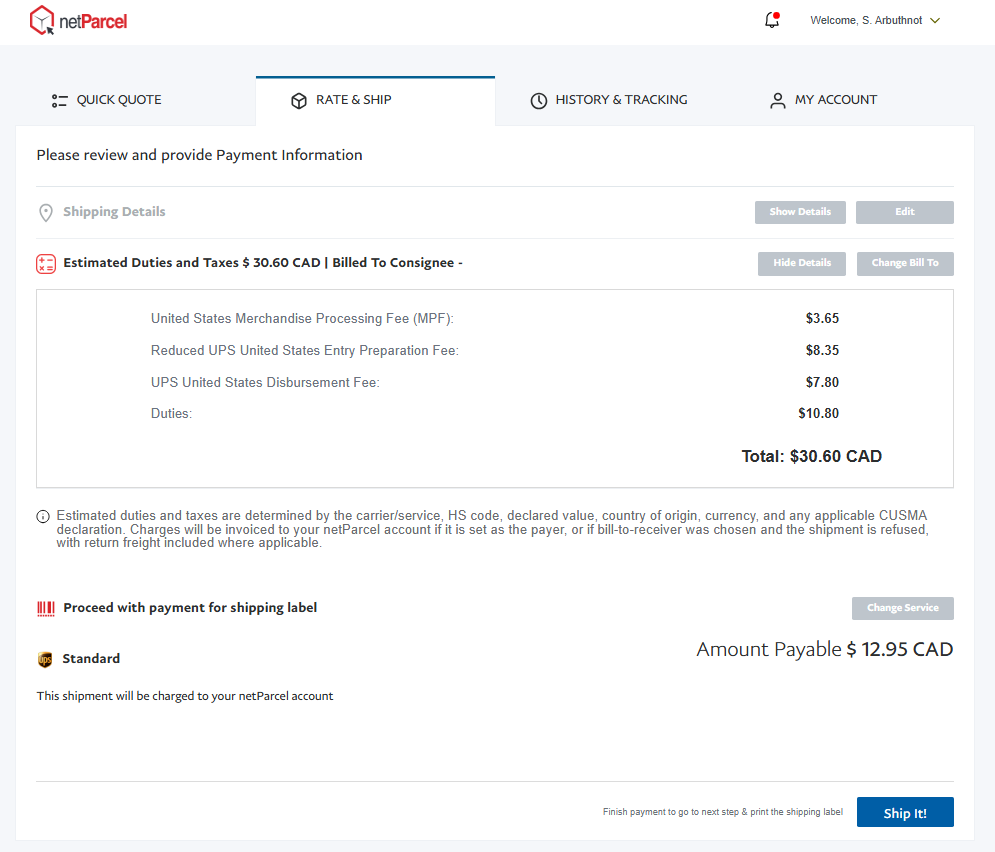
Task: Click the Please review and provide Payment Information heading
Action: click(x=199, y=155)
